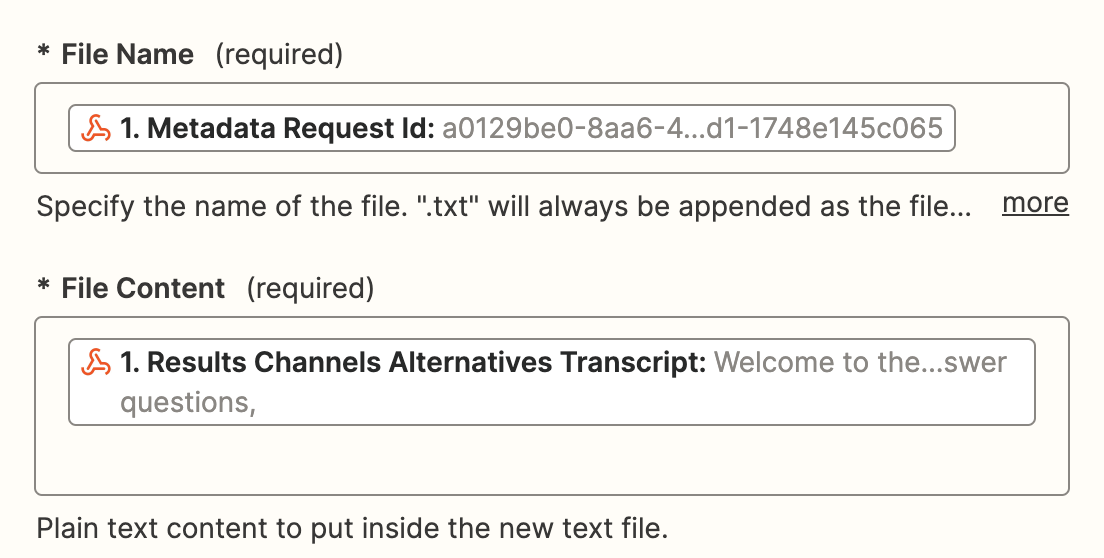Select the Metadata Request Id pill label
This screenshot has width=1104, height=558.
click(277, 129)
